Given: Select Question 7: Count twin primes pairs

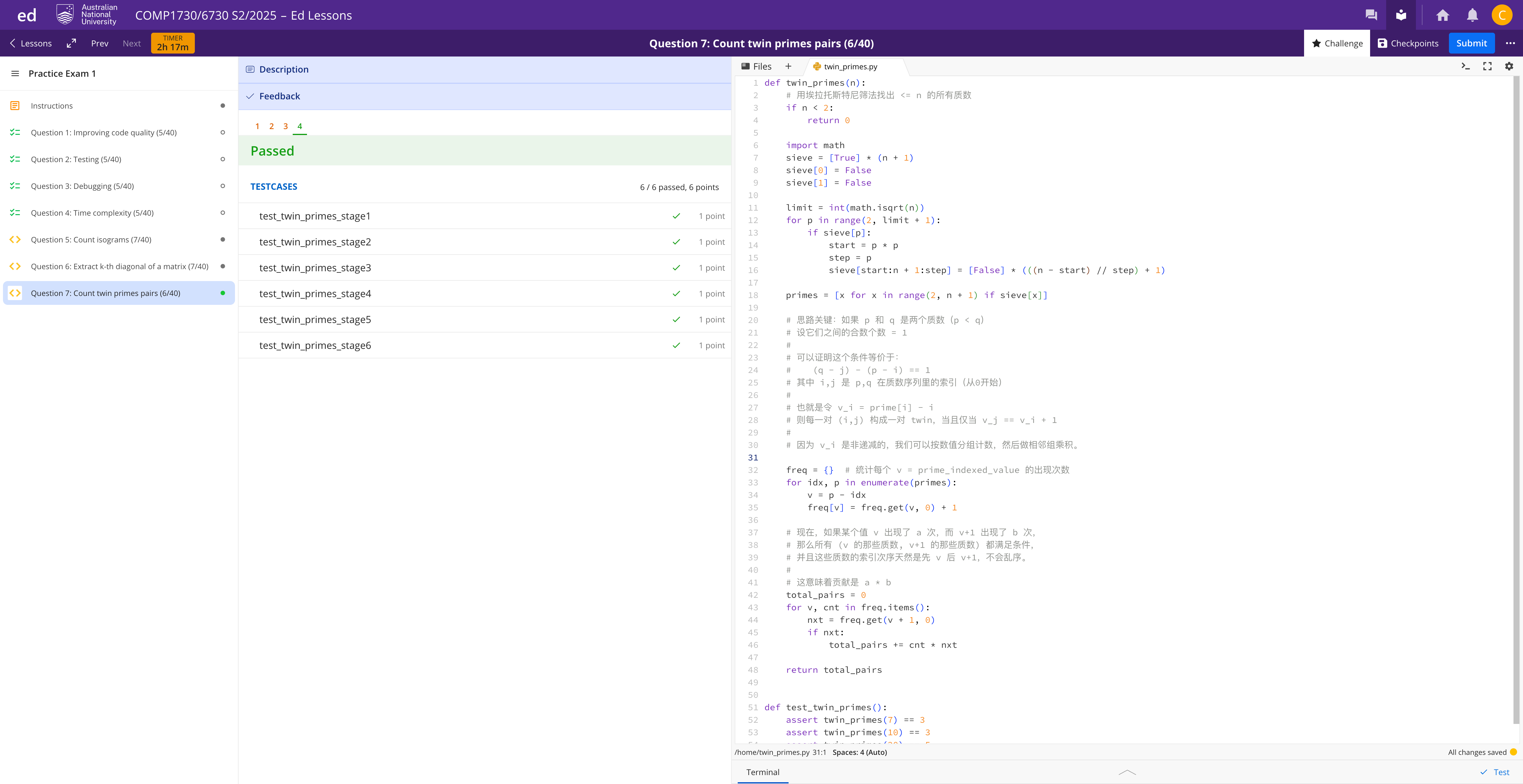Looking at the screenshot, I should tap(119, 293).
